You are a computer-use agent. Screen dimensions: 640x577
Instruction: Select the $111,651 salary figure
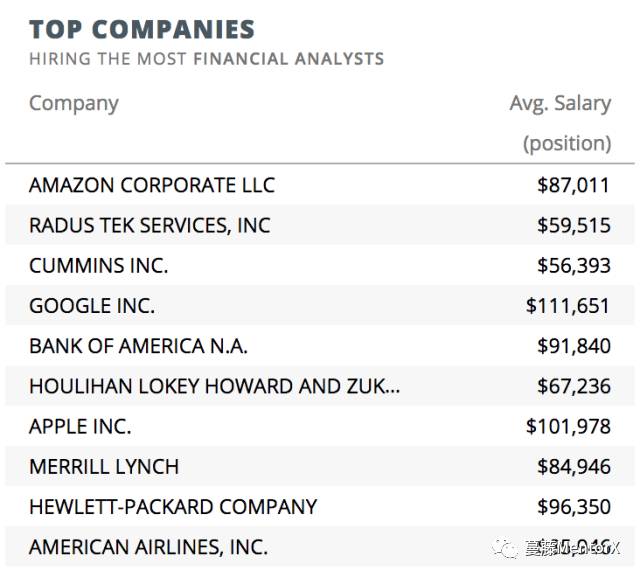click(x=568, y=306)
